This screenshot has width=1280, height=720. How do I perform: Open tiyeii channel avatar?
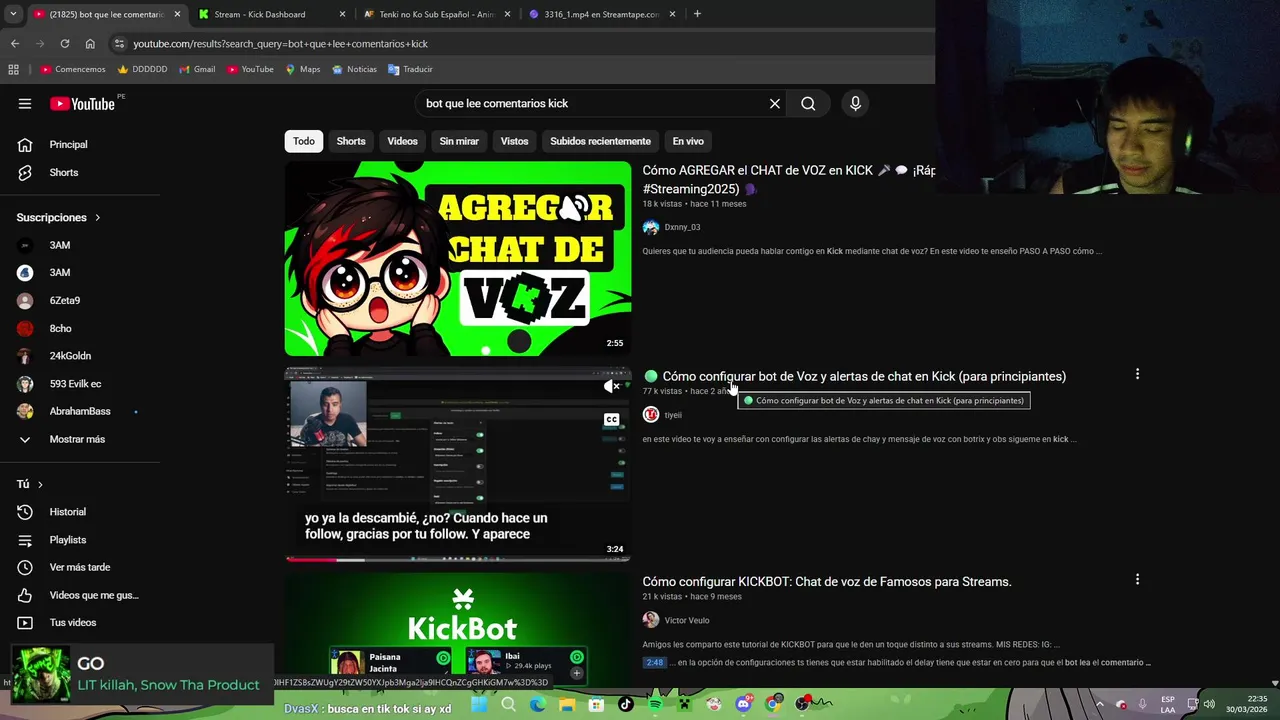point(651,415)
